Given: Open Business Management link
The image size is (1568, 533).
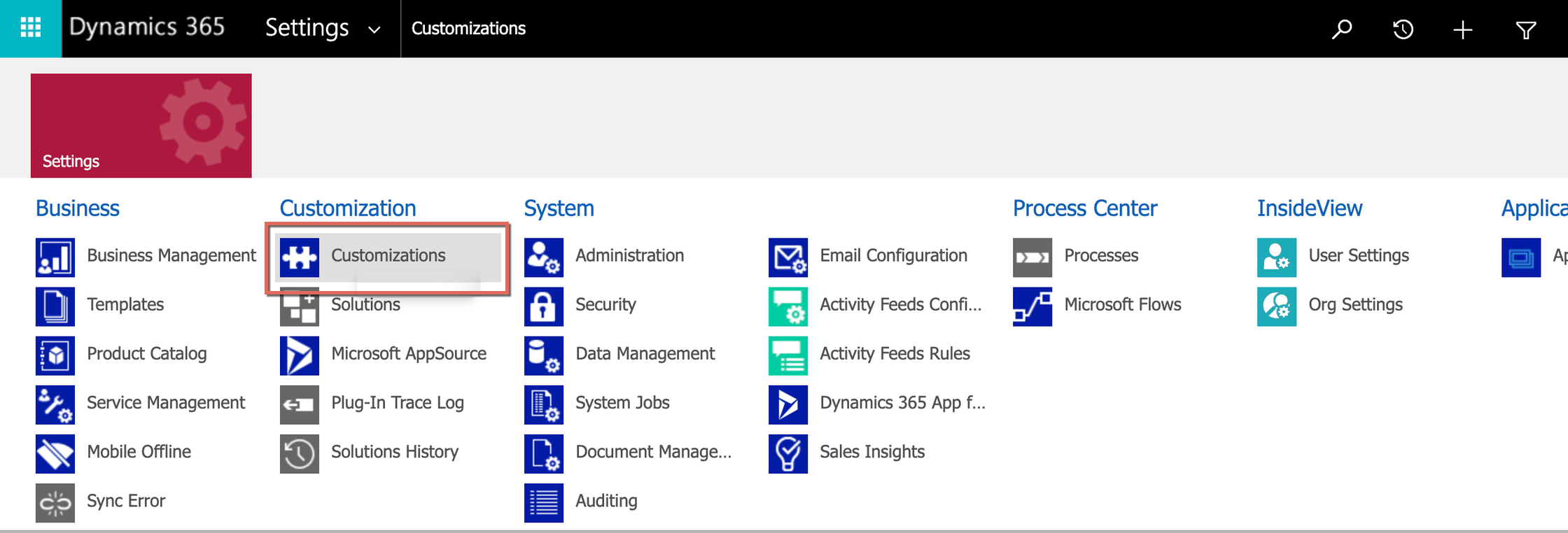Looking at the screenshot, I should 171,255.
